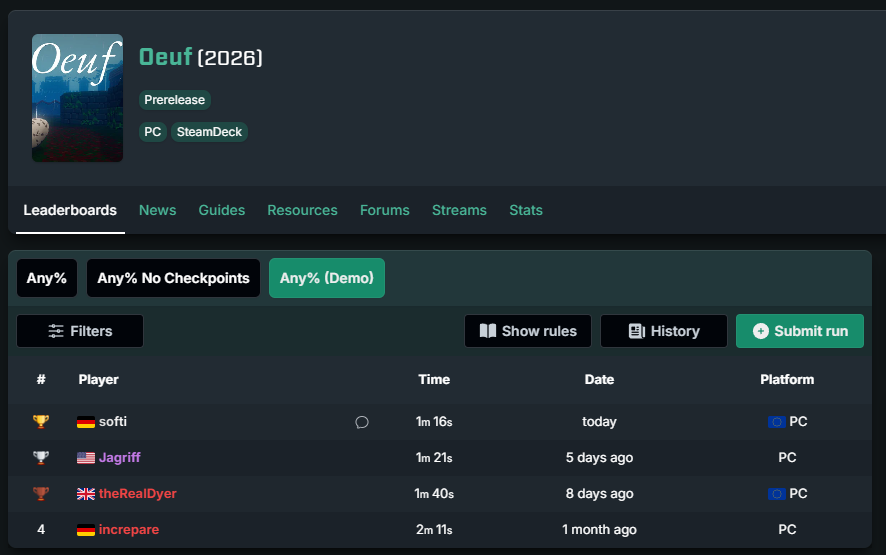Click the EU flag in theRealDyer's platform cell
The width and height of the screenshot is (886, 555).
click(x=777, y=494)
